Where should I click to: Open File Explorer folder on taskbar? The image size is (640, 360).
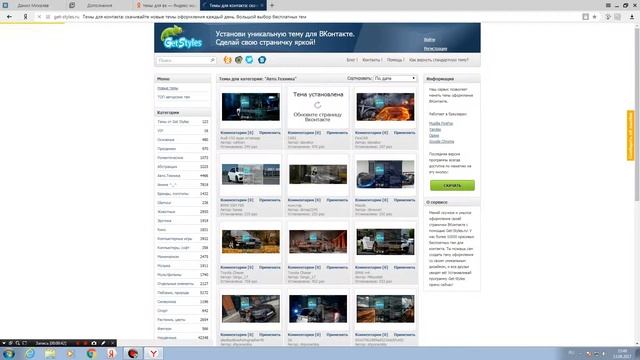pos(50,353)
